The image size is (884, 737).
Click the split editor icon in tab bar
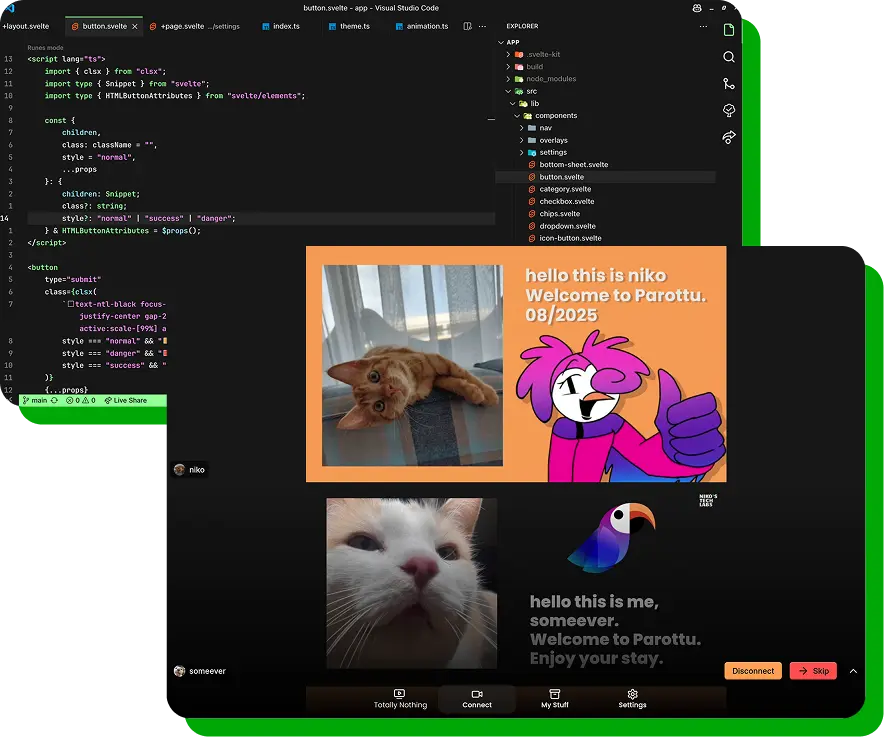[x=467, y=27]
